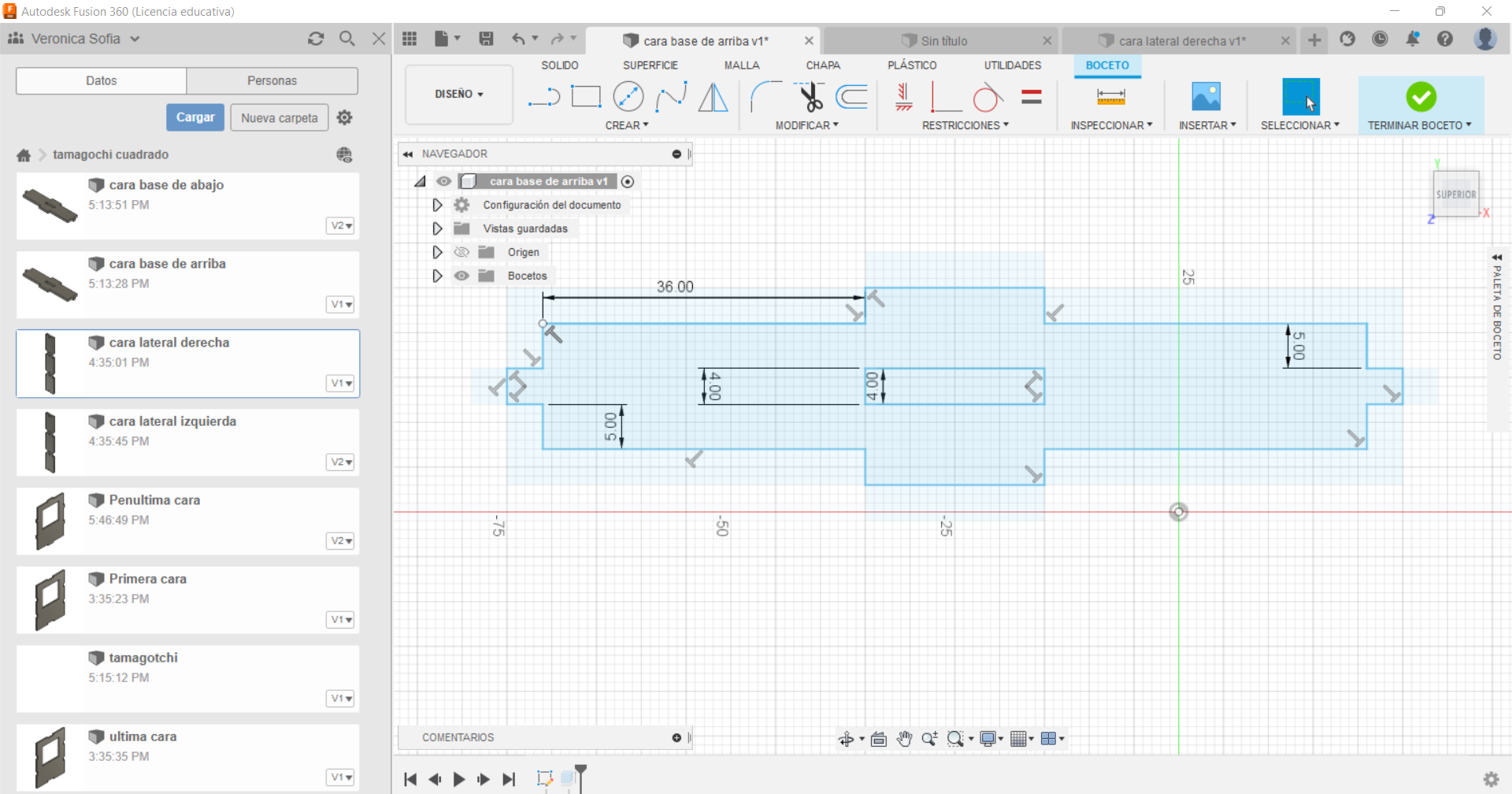
Task: Hide the Bocetos folder with eye icon
Action: coord(461,276)
